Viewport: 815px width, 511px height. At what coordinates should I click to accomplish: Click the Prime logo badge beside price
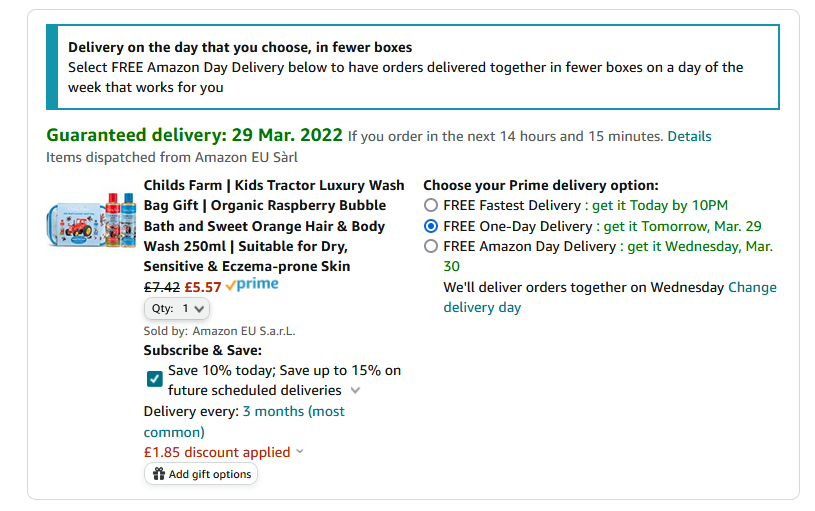(x=252, y=284)
